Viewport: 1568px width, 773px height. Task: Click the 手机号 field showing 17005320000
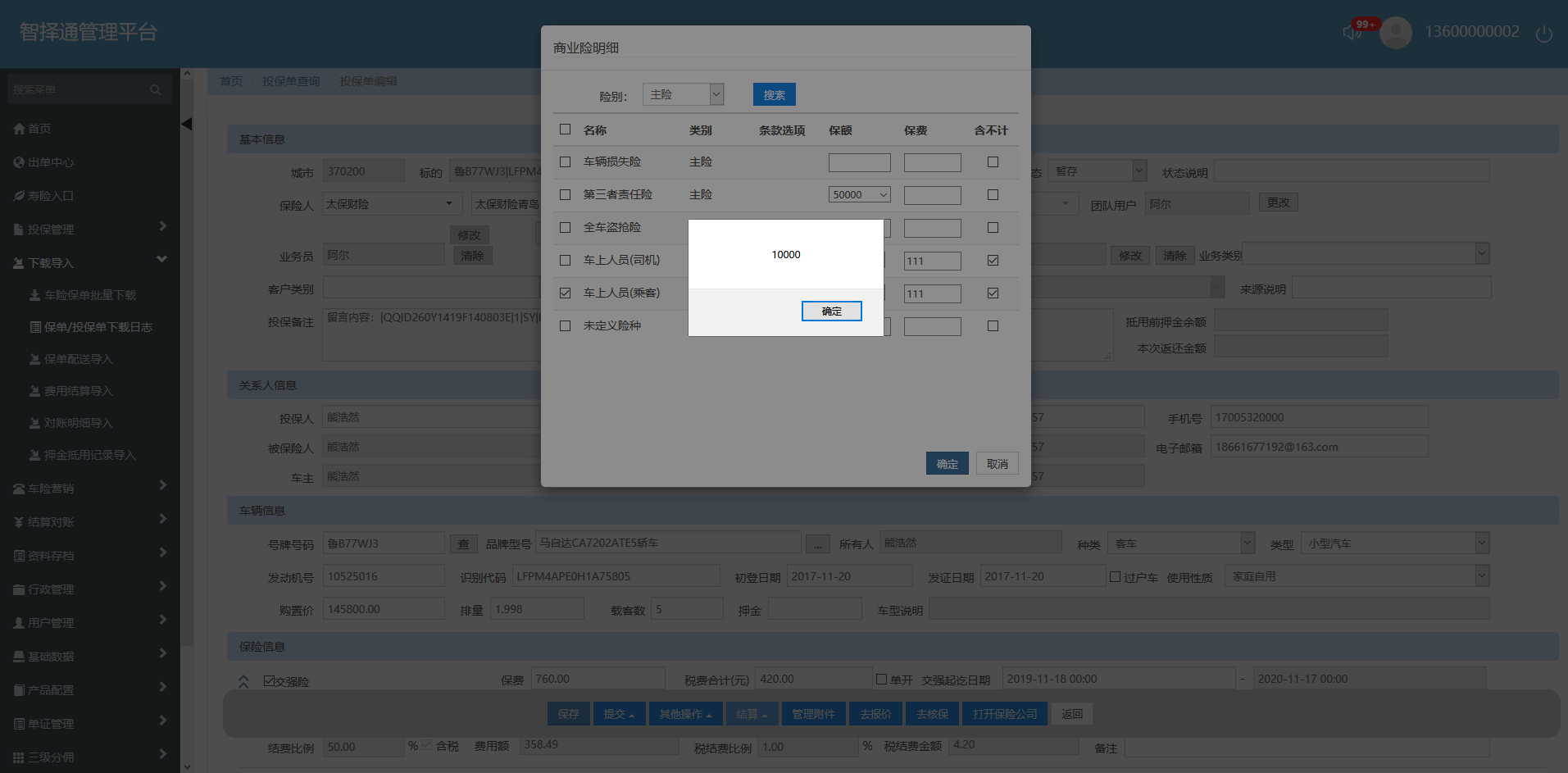1320,417
